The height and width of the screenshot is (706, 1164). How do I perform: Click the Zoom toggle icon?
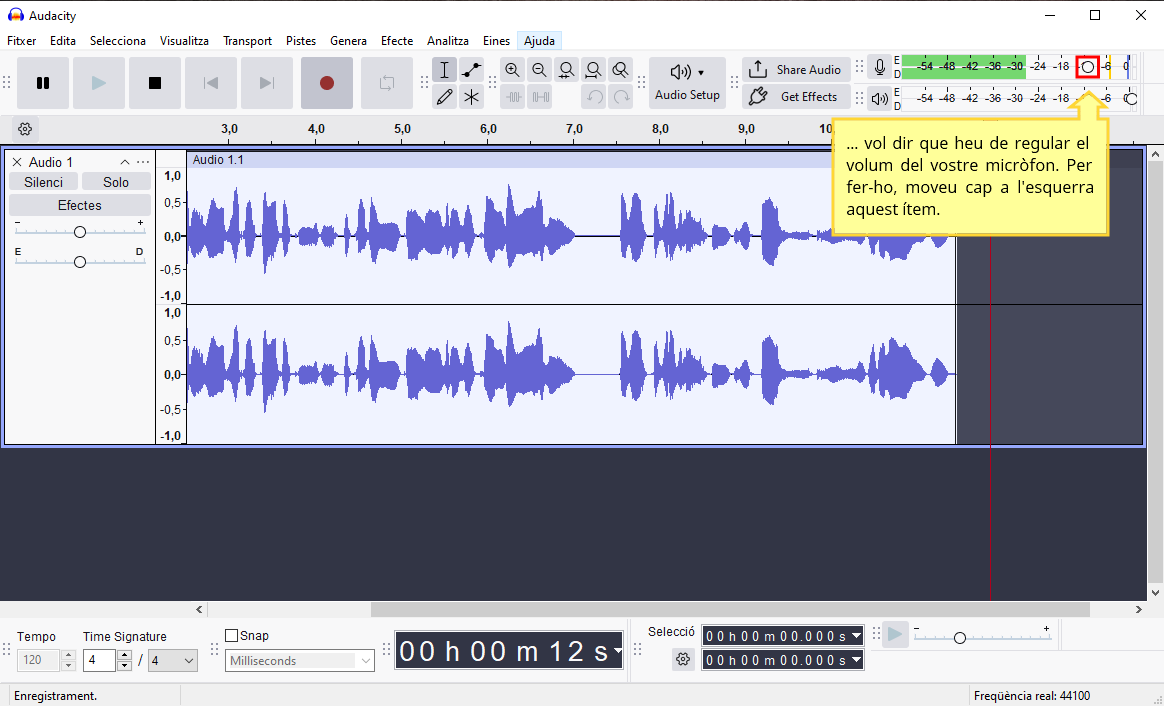(621, 71)
